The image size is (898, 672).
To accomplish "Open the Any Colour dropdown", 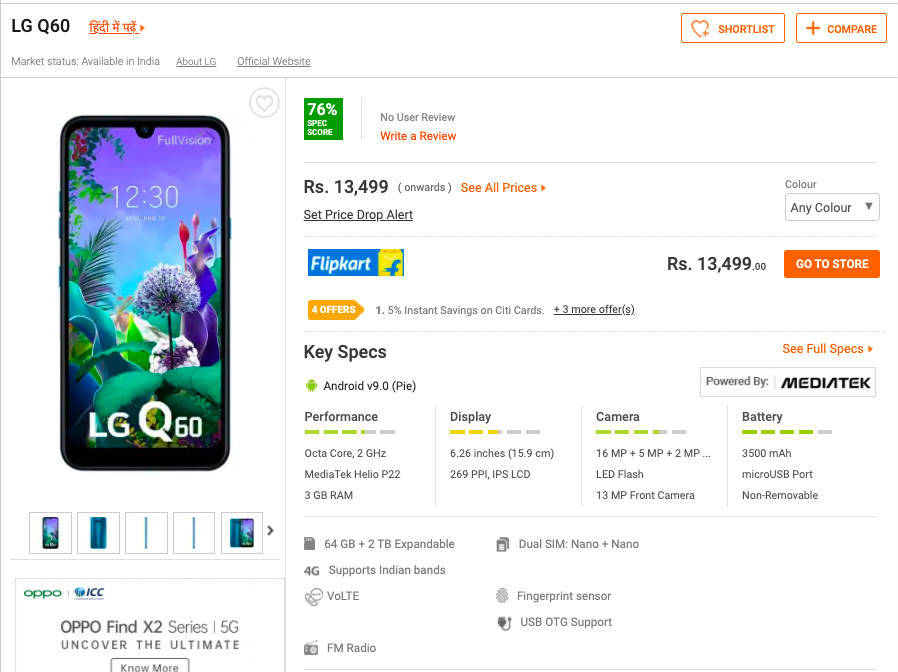I will pyautogui.click(x=832, y=208).
